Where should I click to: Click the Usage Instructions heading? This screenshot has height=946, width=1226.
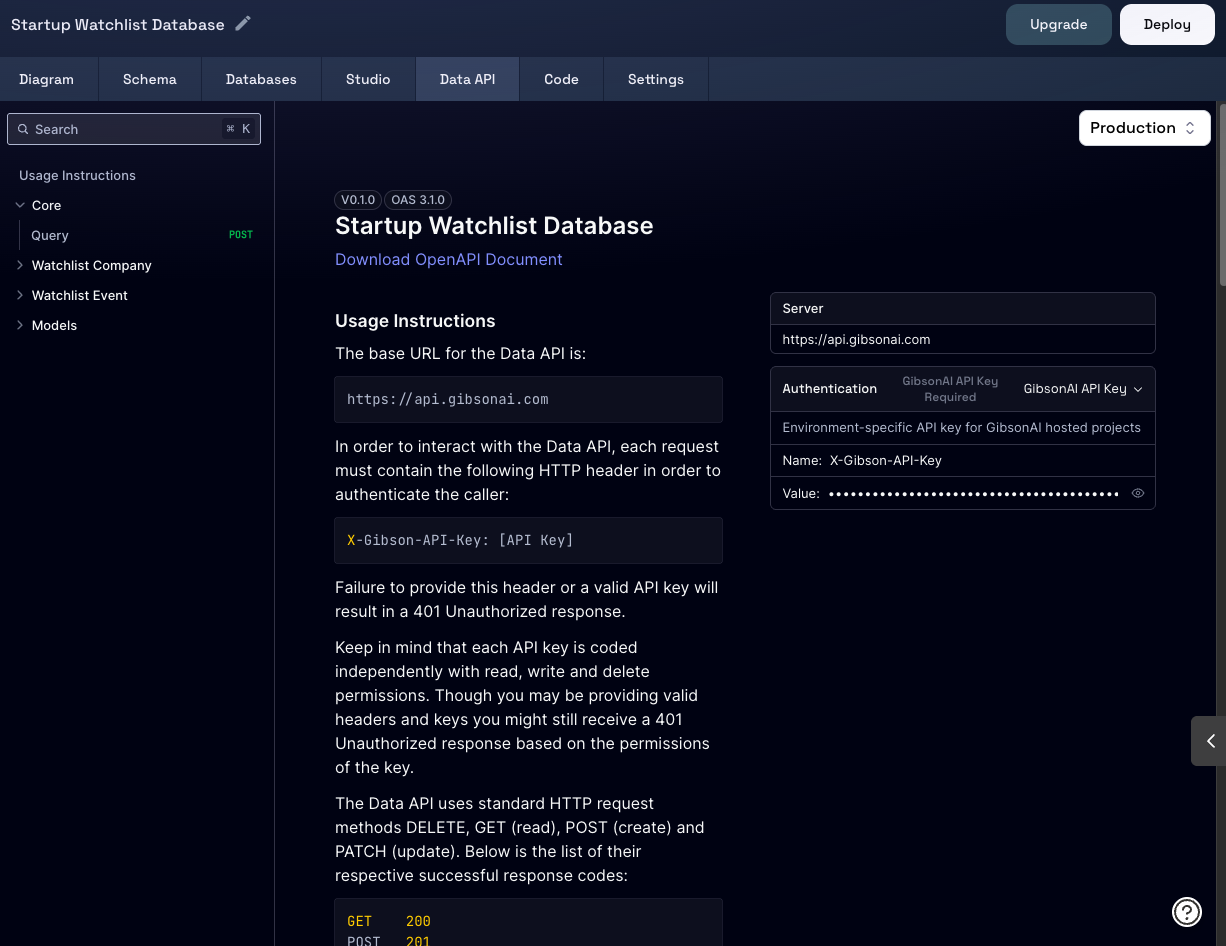415,321
